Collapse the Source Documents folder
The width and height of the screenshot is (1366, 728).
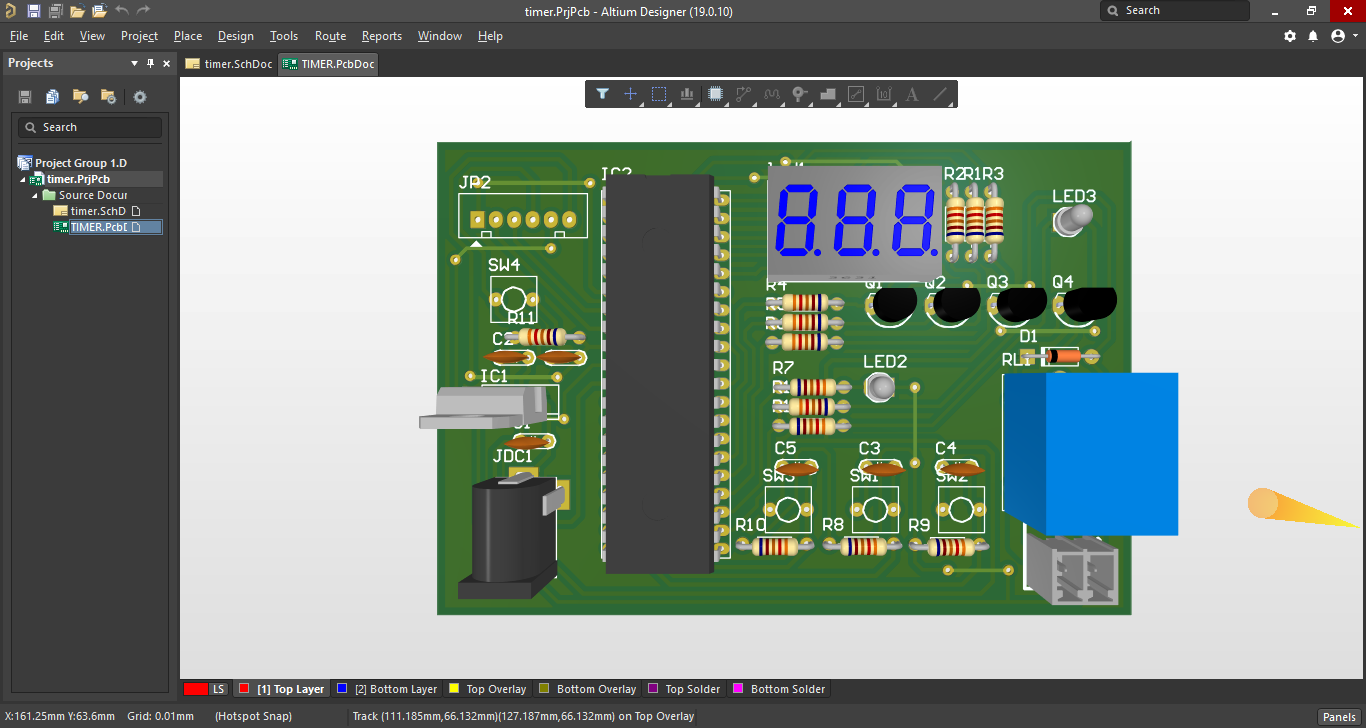point(35,195)
